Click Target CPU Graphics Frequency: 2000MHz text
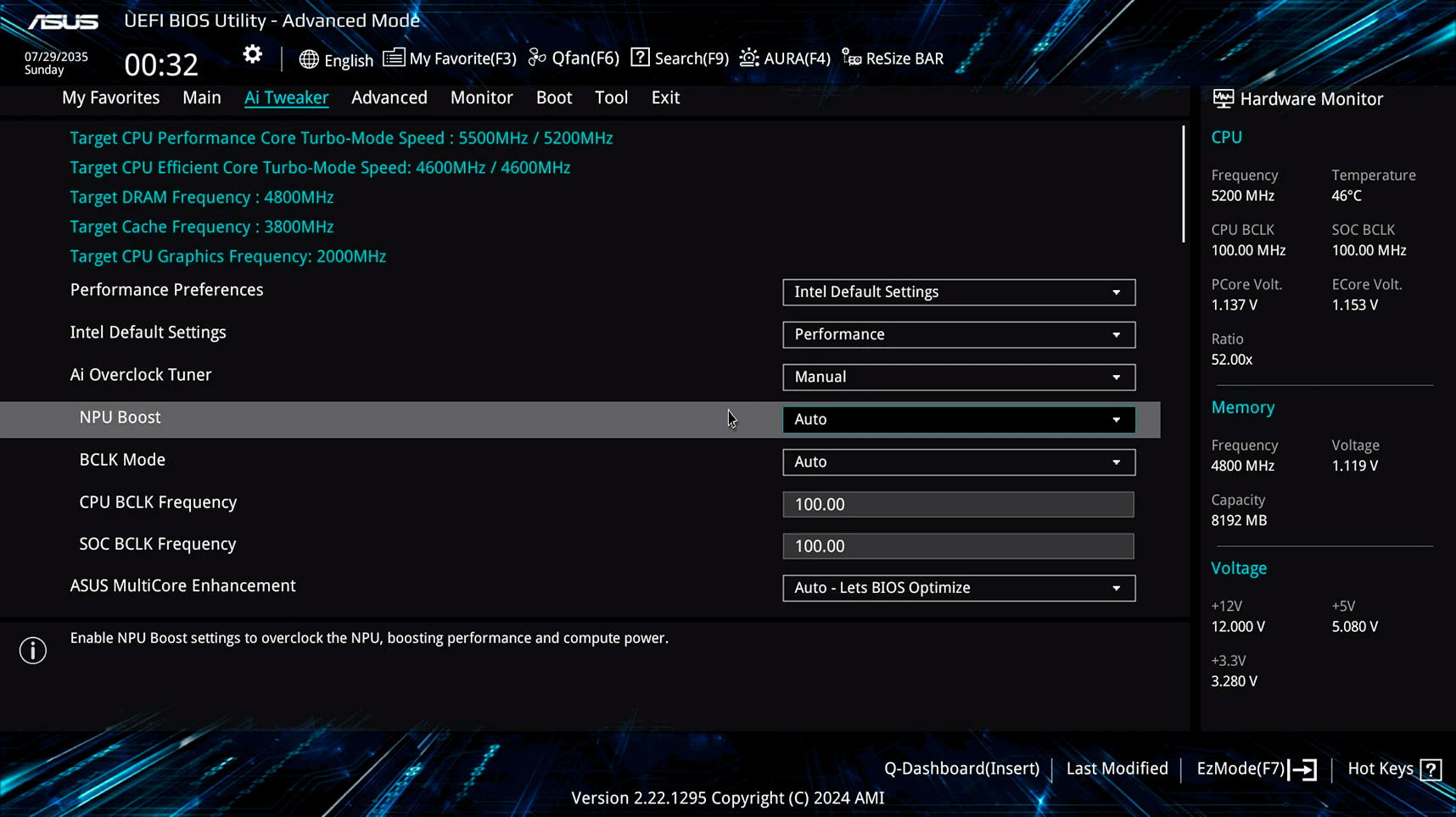This screenshot has width=1456, height=817. tap(228, 256)
